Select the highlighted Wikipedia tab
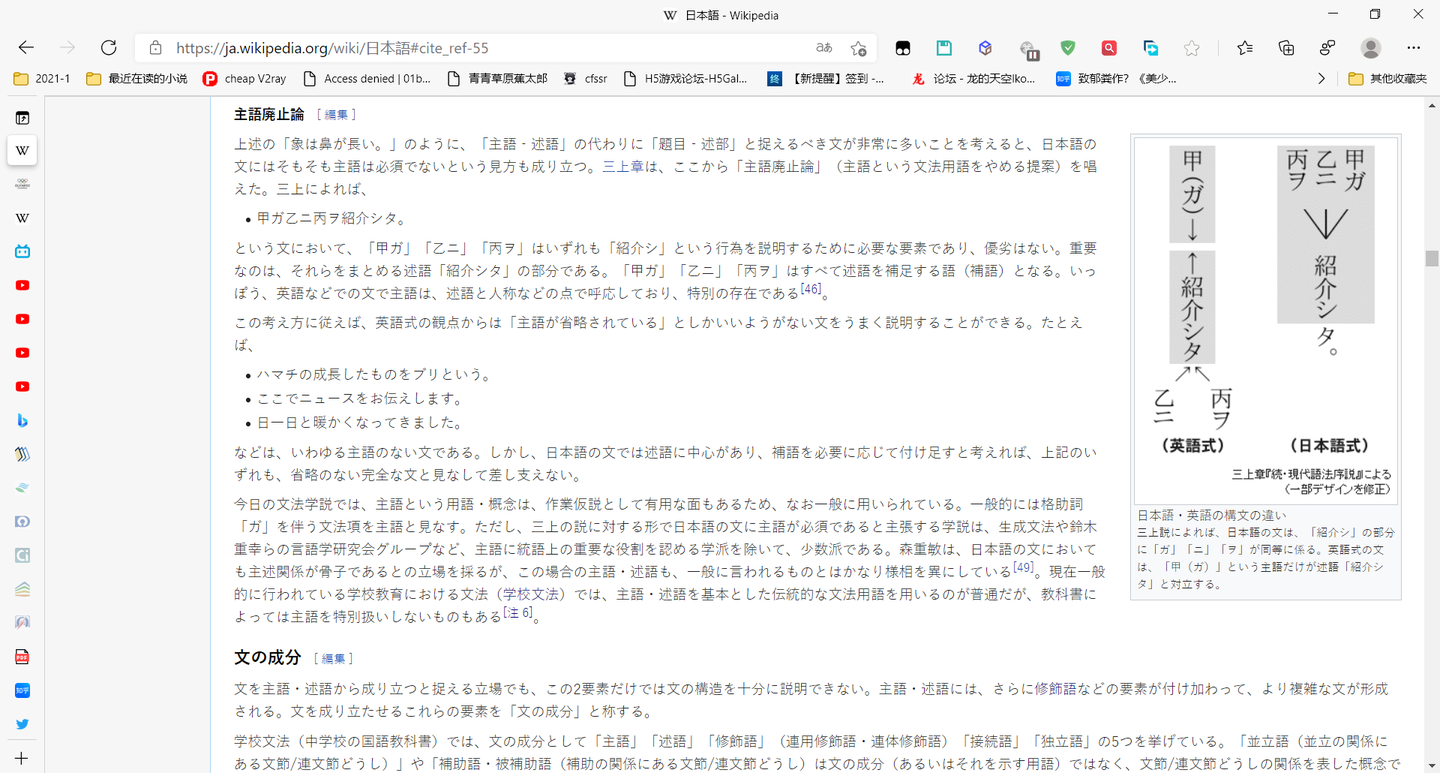Screen dimensions: 1440x773 [x=22, y=150]
